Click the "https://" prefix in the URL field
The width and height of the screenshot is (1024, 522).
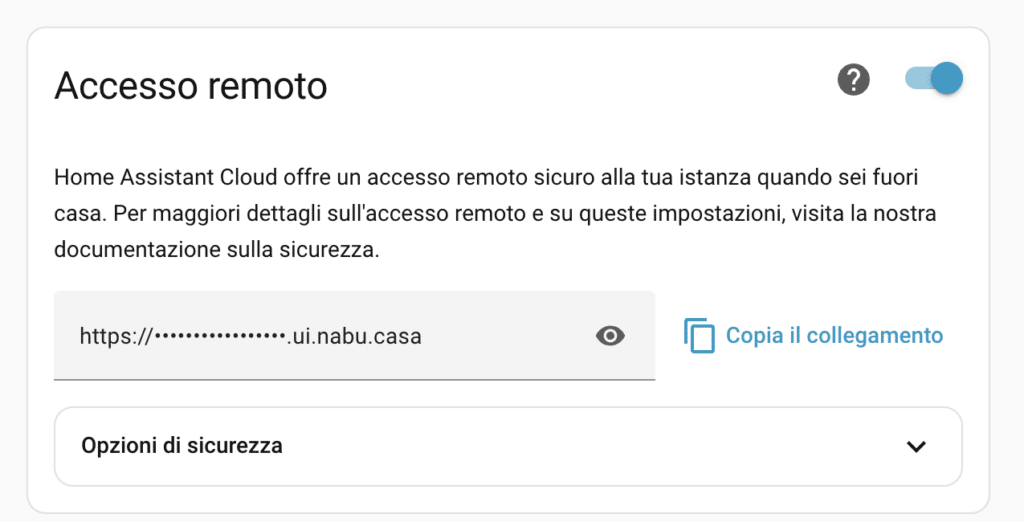(x=115, y=337)
